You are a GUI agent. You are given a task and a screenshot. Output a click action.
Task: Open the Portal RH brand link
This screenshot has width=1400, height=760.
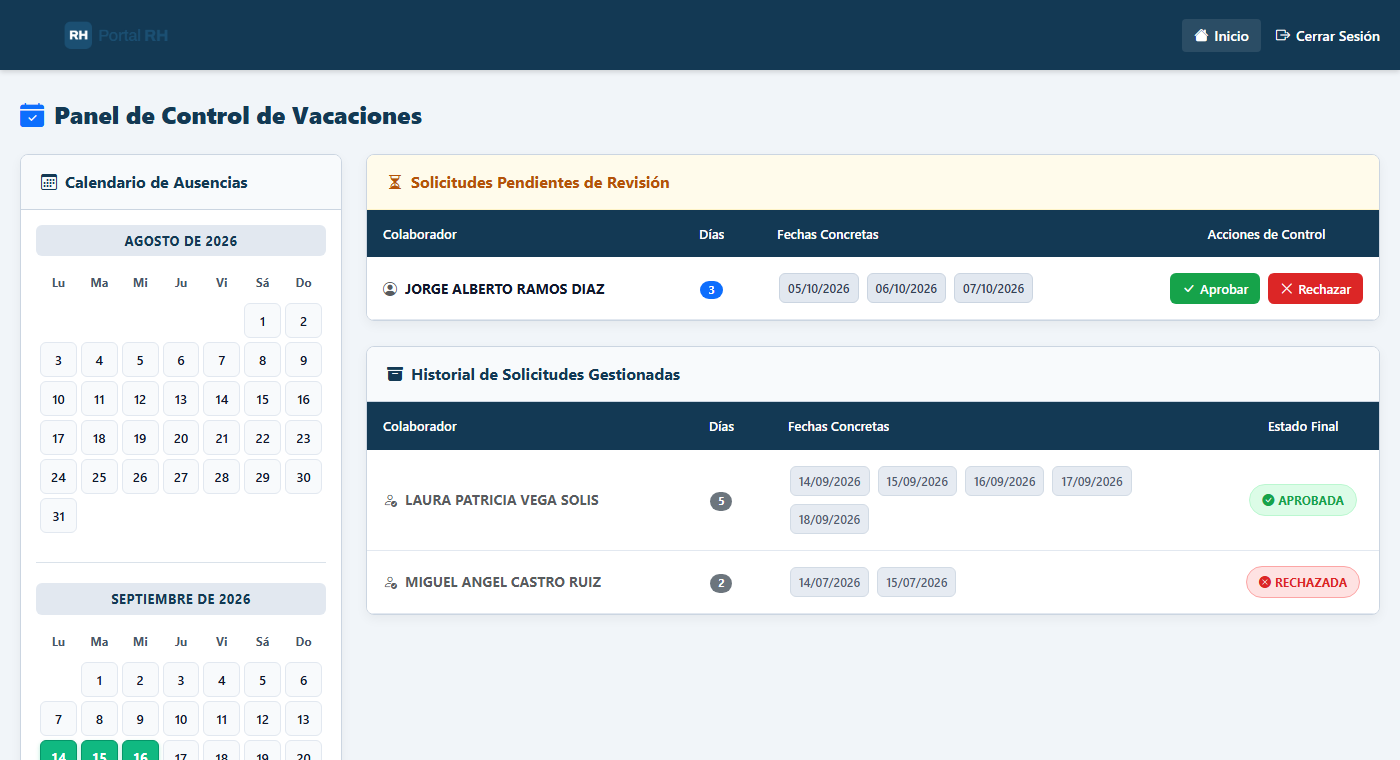pos(117,35)
